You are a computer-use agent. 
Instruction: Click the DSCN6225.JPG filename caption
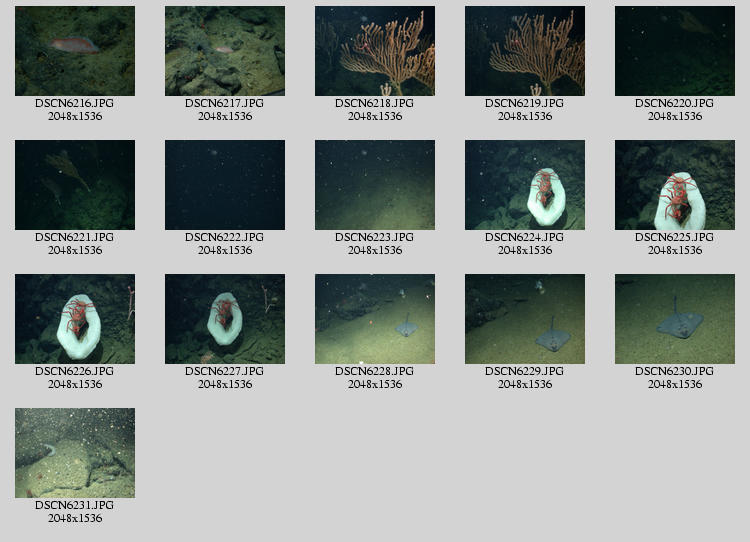675,238
